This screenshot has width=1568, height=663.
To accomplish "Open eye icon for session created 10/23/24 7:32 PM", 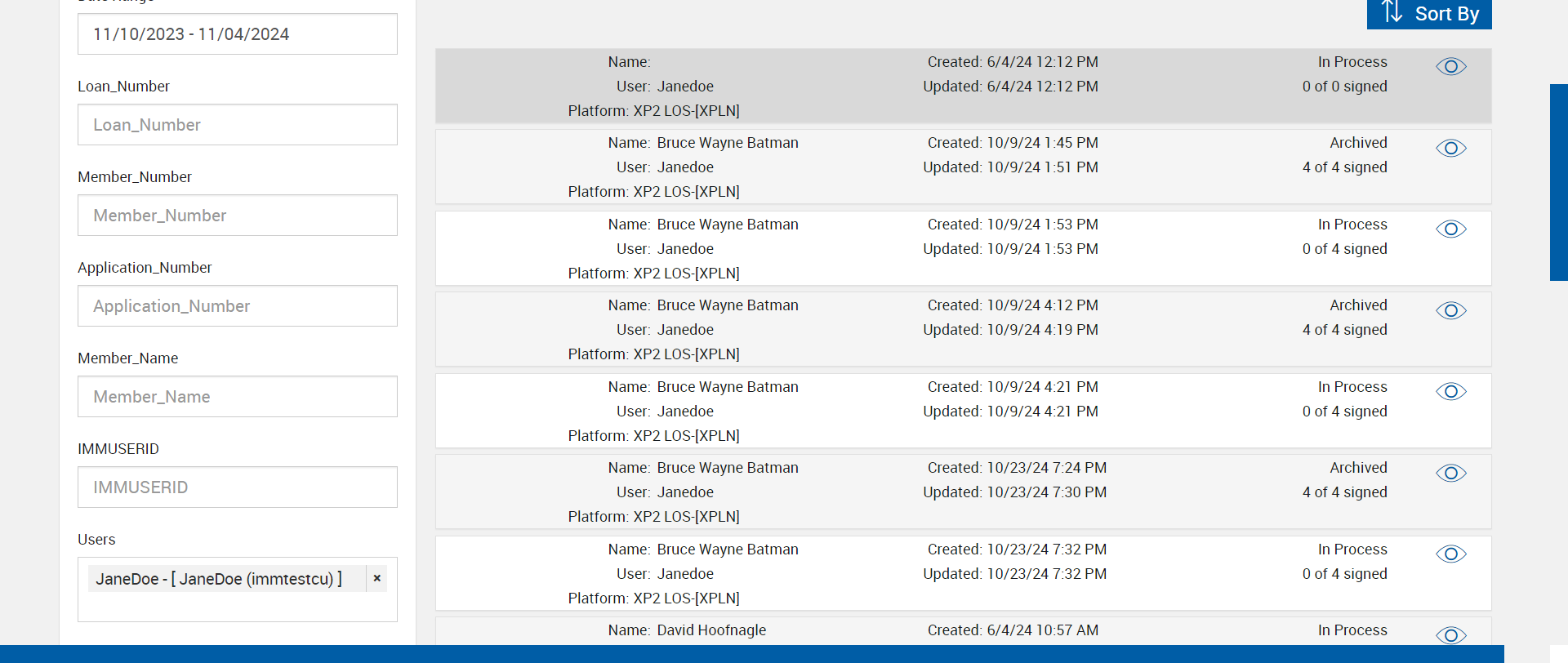I will 1450,554.
